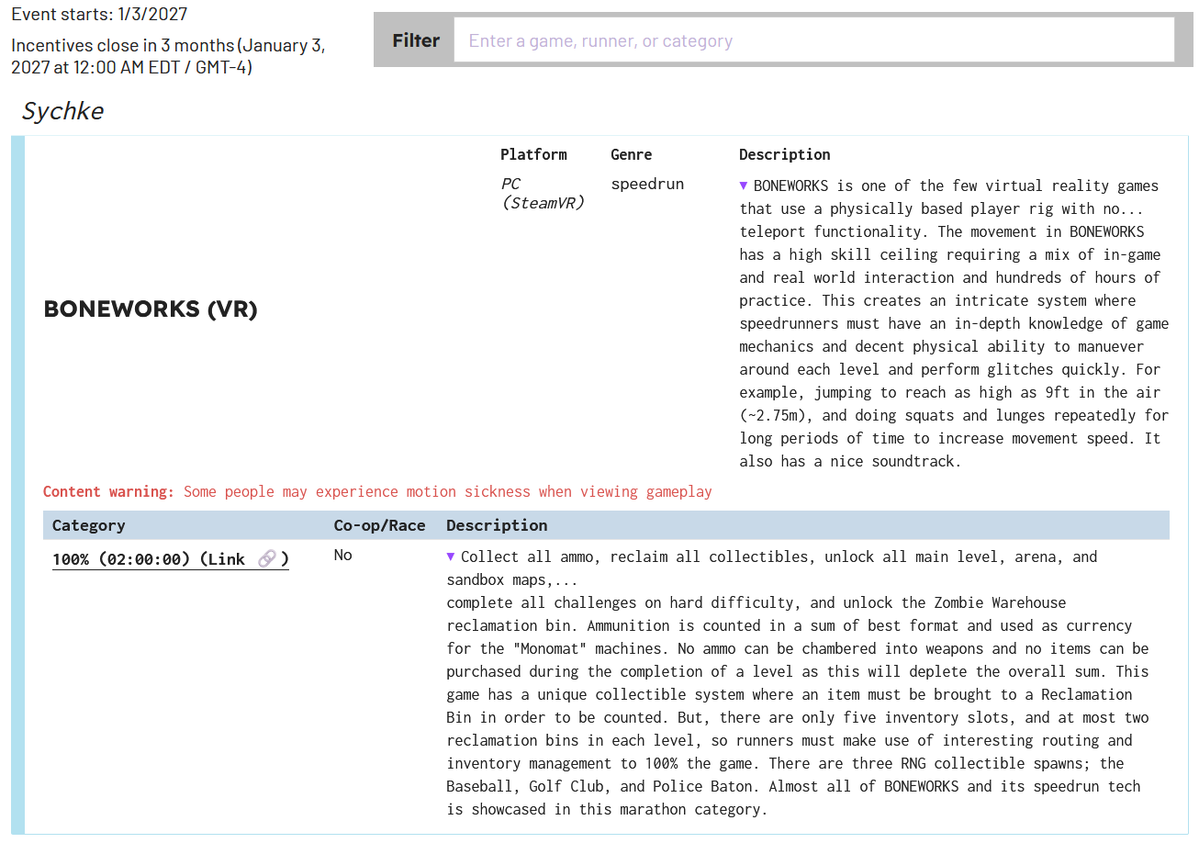Click the Event starts 1/3/2027 text
This screenshot has height=843, width=1199.
pos(99,14)
